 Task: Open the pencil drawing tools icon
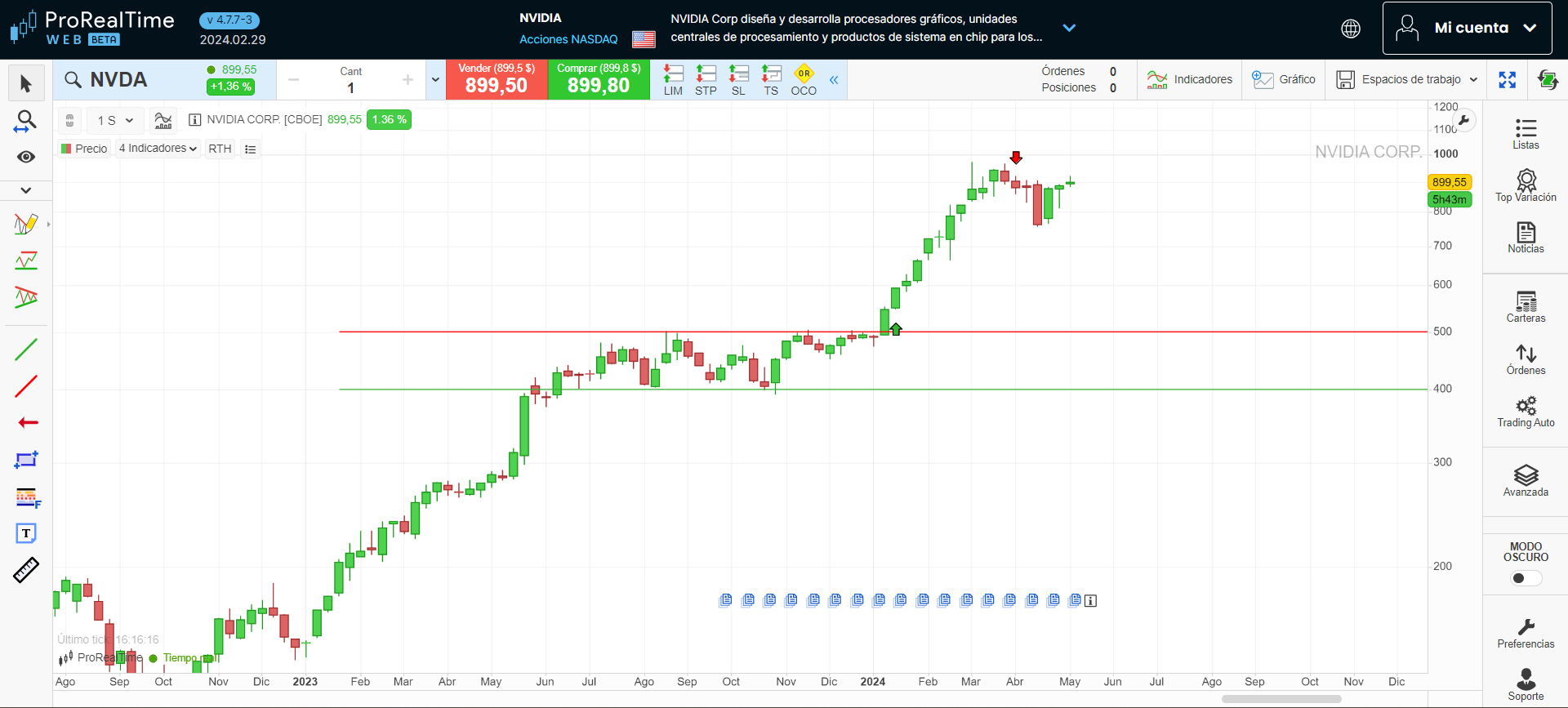tap(26, 224)
